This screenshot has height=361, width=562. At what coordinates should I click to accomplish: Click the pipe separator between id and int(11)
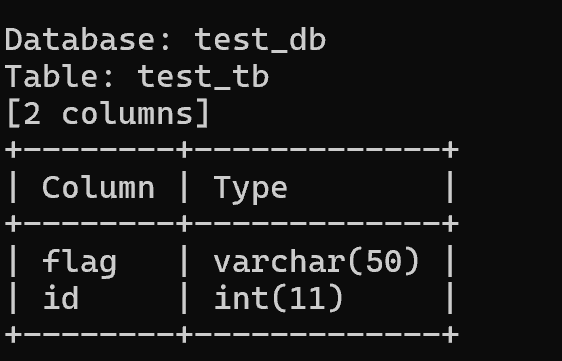184,298
